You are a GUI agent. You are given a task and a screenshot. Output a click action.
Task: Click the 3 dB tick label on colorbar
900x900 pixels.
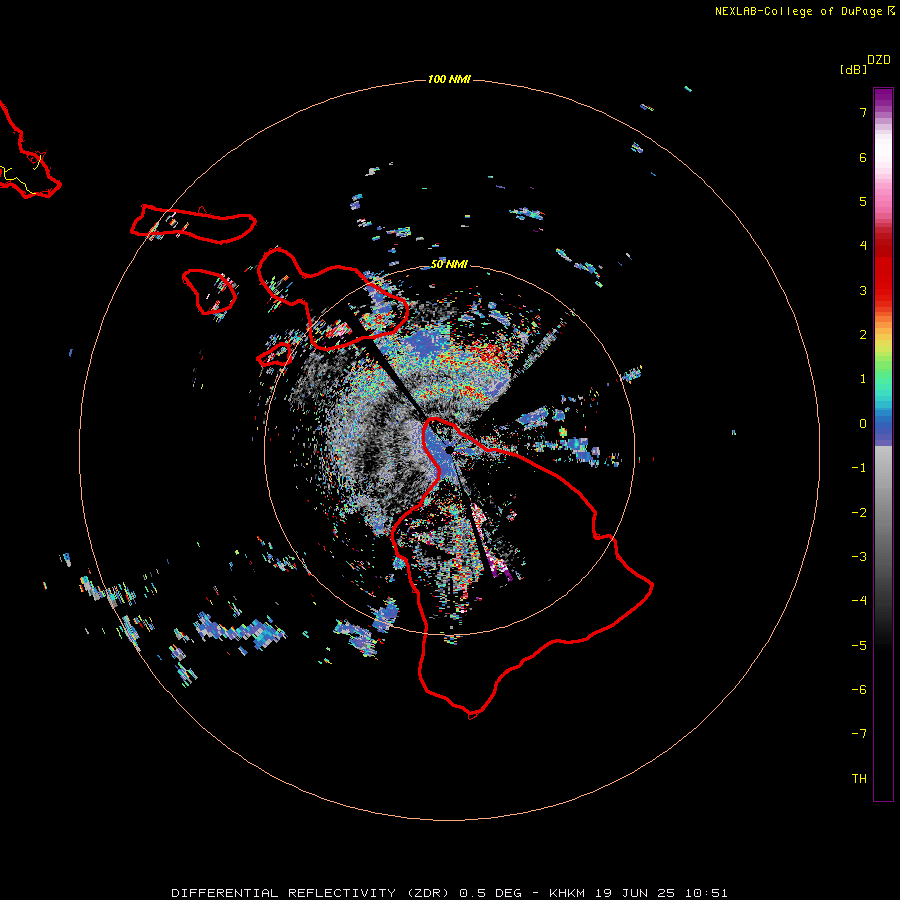863,290
